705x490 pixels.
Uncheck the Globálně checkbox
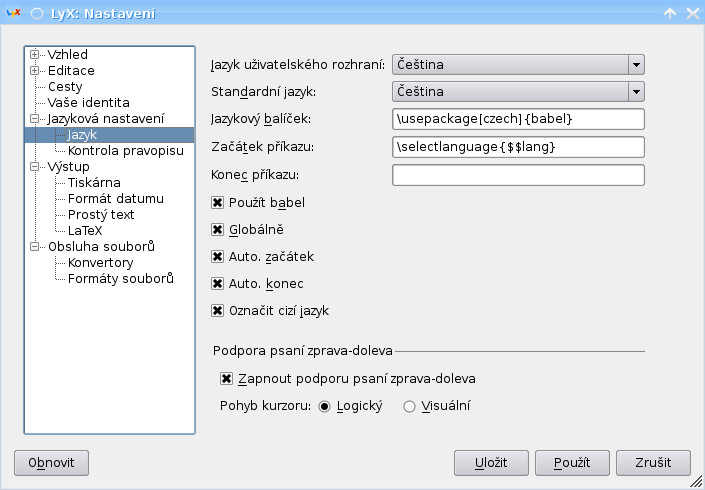pyautogui.click(x=217, y=230)
